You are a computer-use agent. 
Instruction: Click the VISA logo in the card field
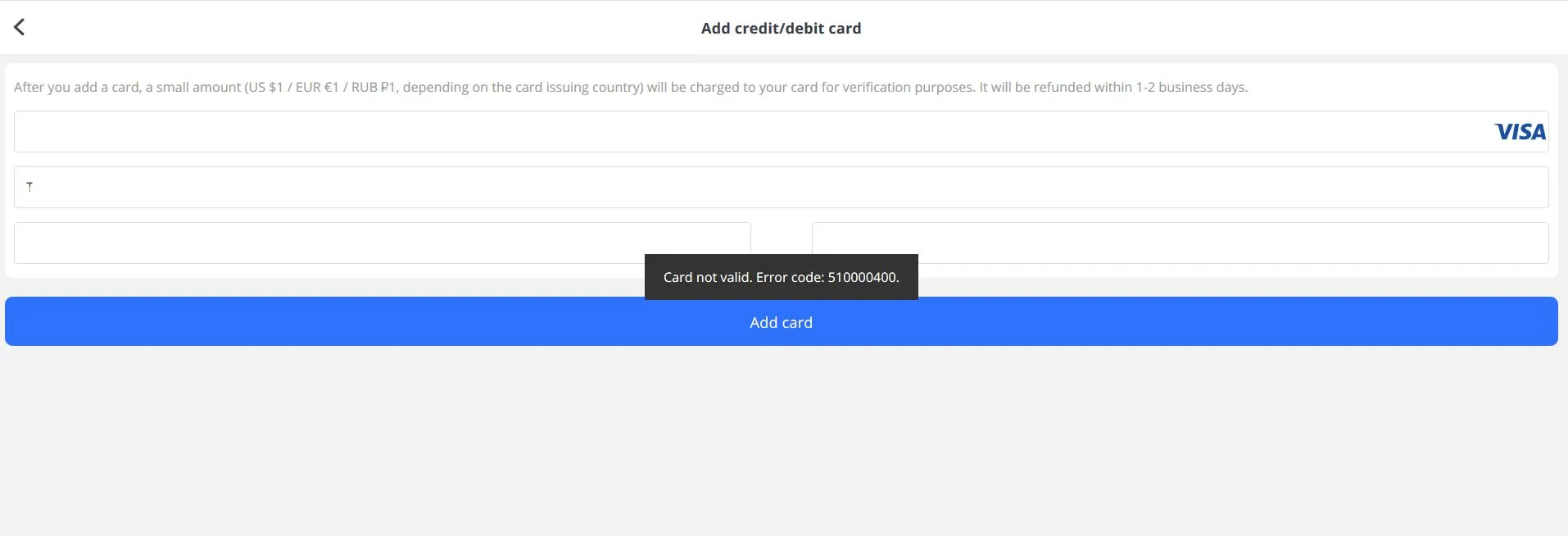[1520, 132]
